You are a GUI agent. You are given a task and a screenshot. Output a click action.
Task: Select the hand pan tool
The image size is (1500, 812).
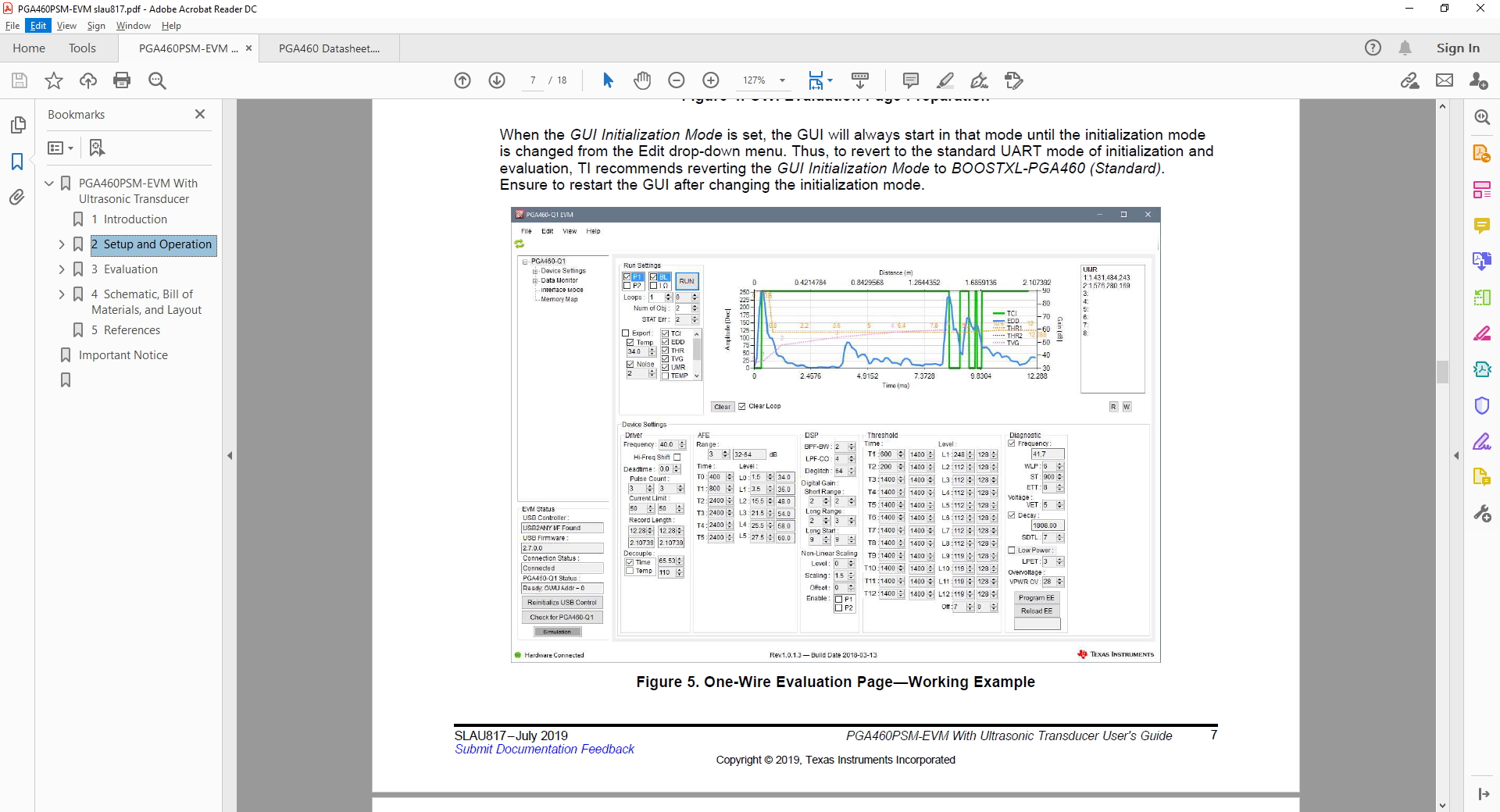click(x=642, y=80)
